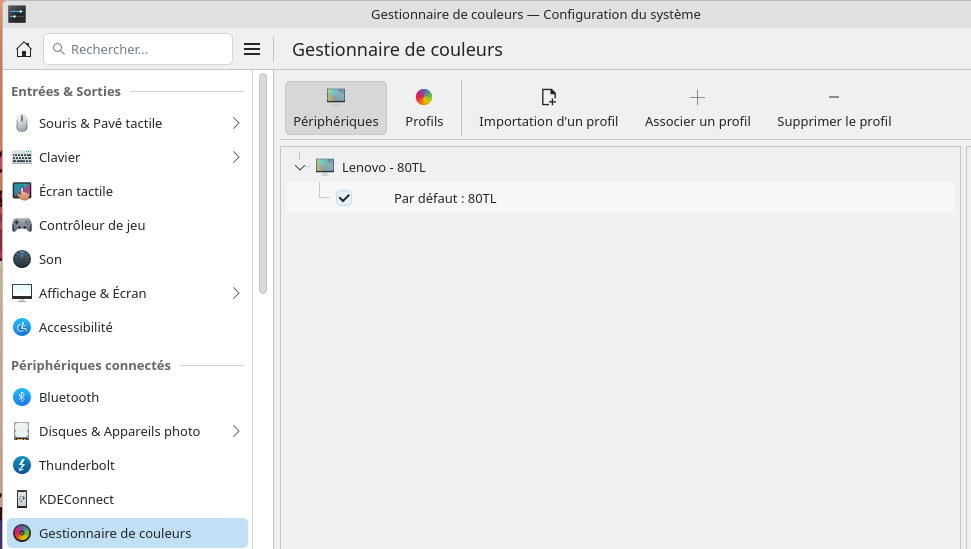Open the hamburger menu next to search

pos(251,49)
